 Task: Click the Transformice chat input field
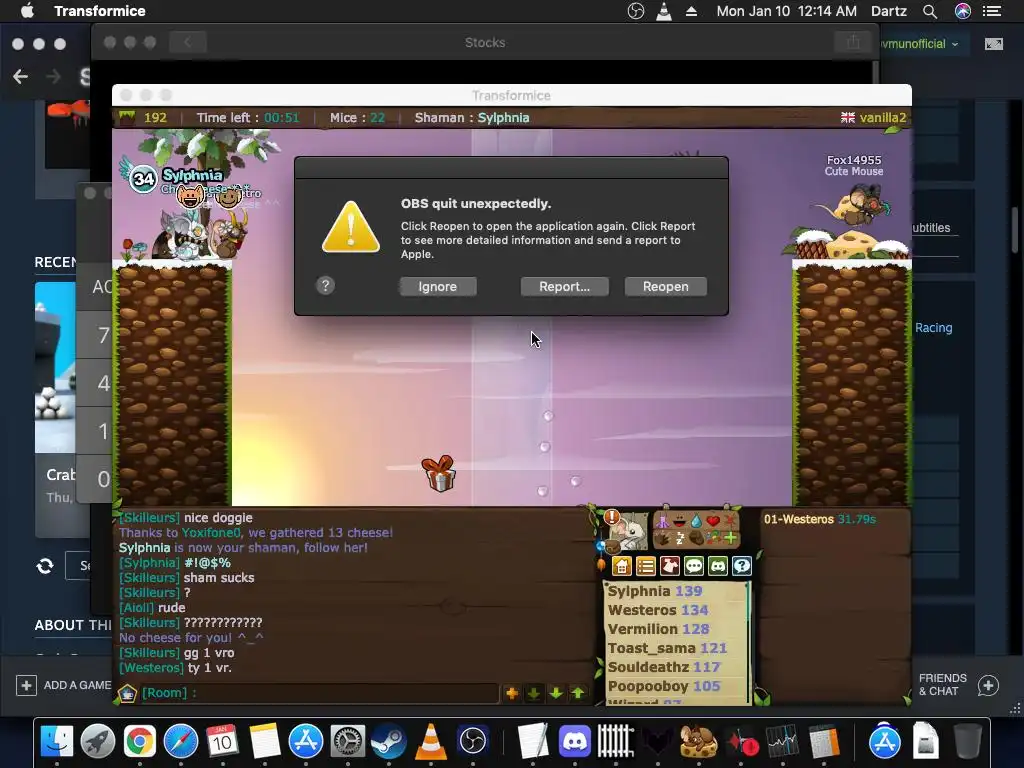320,693
